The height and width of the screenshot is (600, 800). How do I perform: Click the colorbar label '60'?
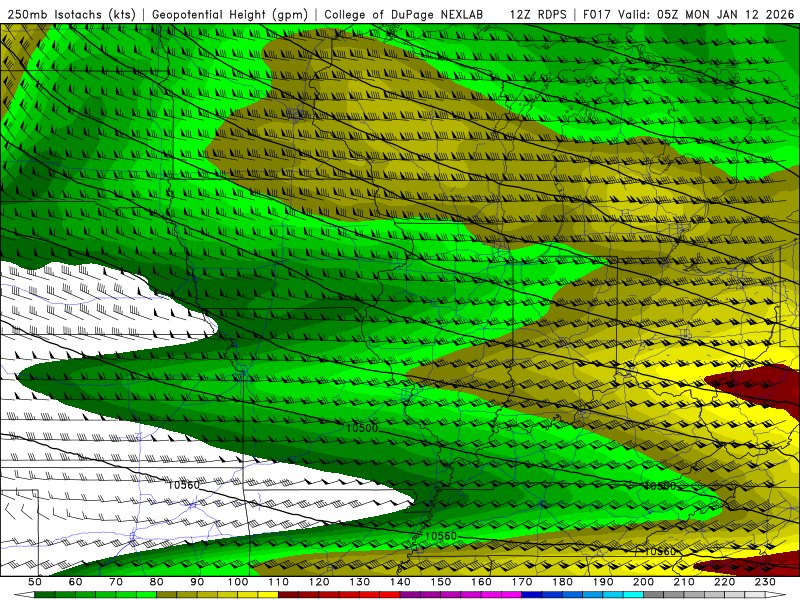[x=75, y=582]
